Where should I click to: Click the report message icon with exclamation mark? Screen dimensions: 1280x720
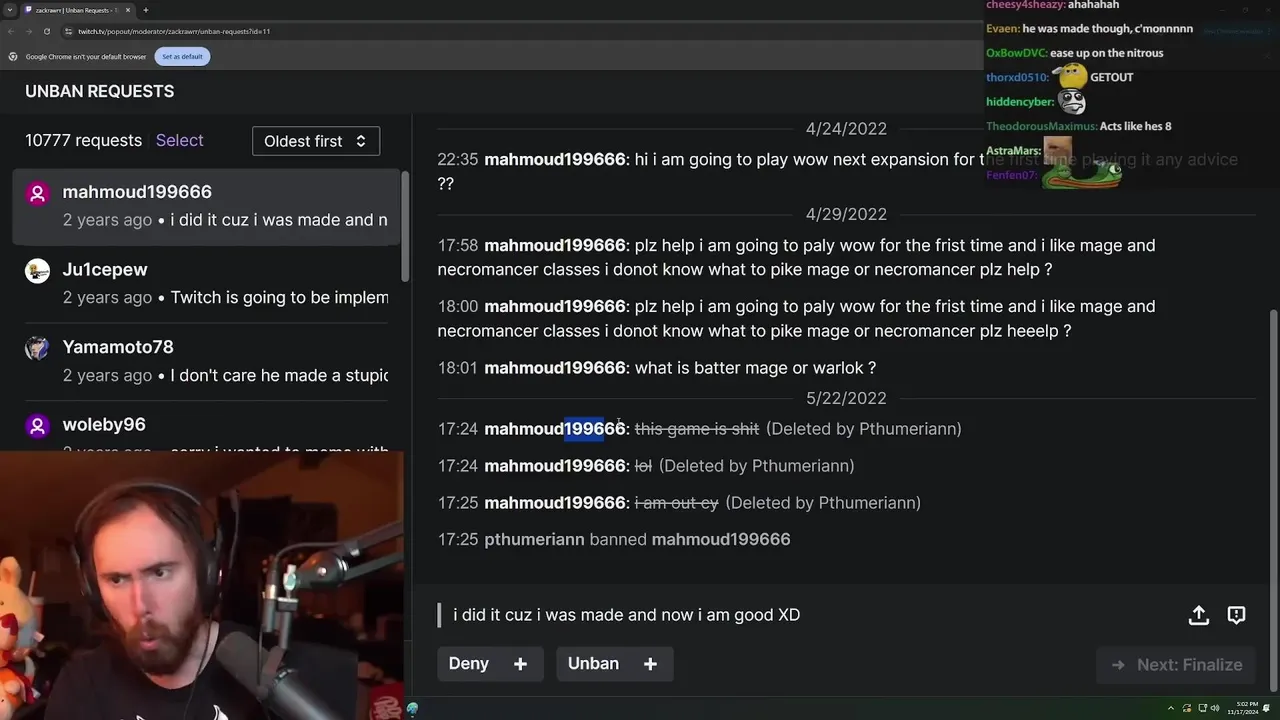1236,615
